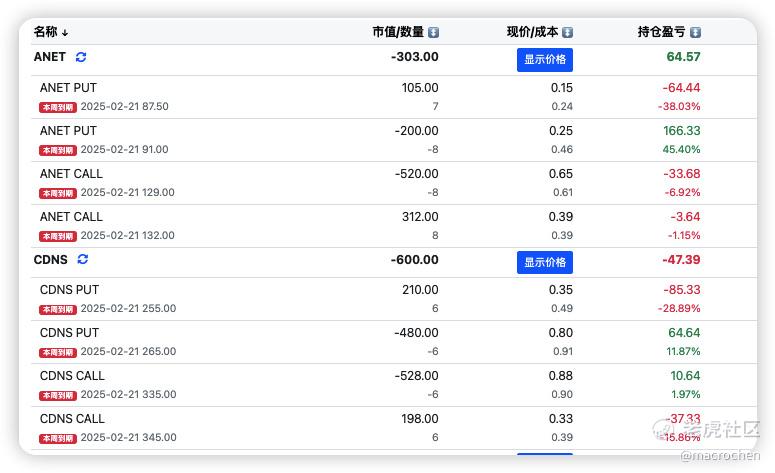The image size is (775, 473).
Task: Select the ANET group name
Action: click(49, 57)
